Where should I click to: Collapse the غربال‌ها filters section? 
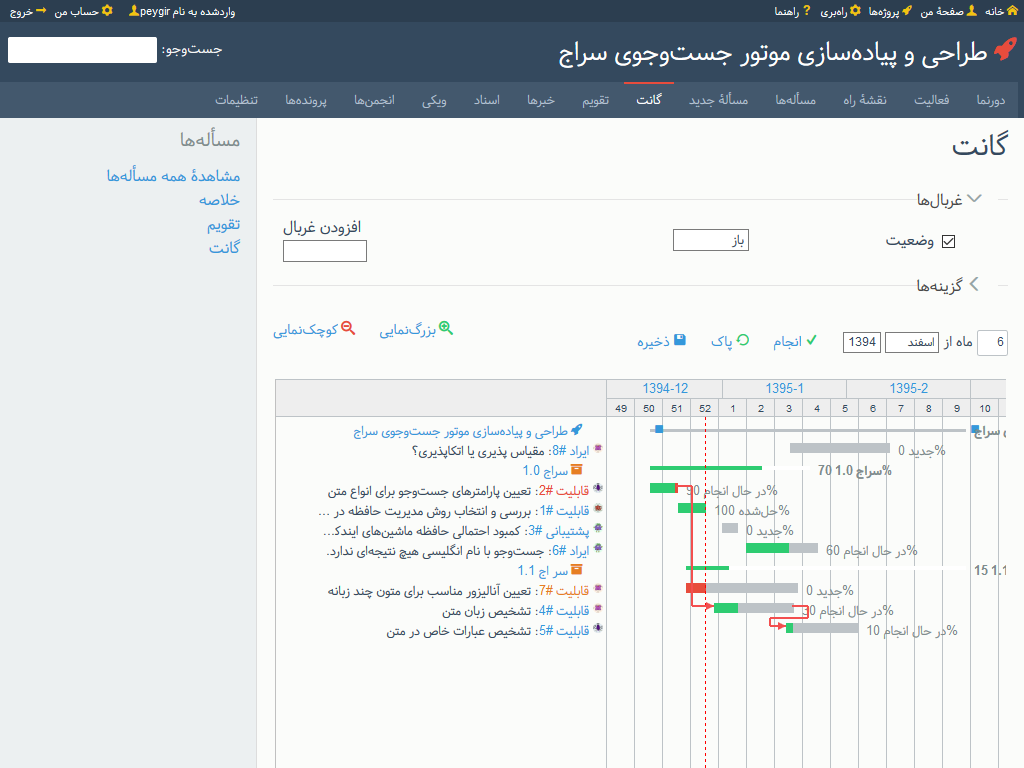pos(974,199)
